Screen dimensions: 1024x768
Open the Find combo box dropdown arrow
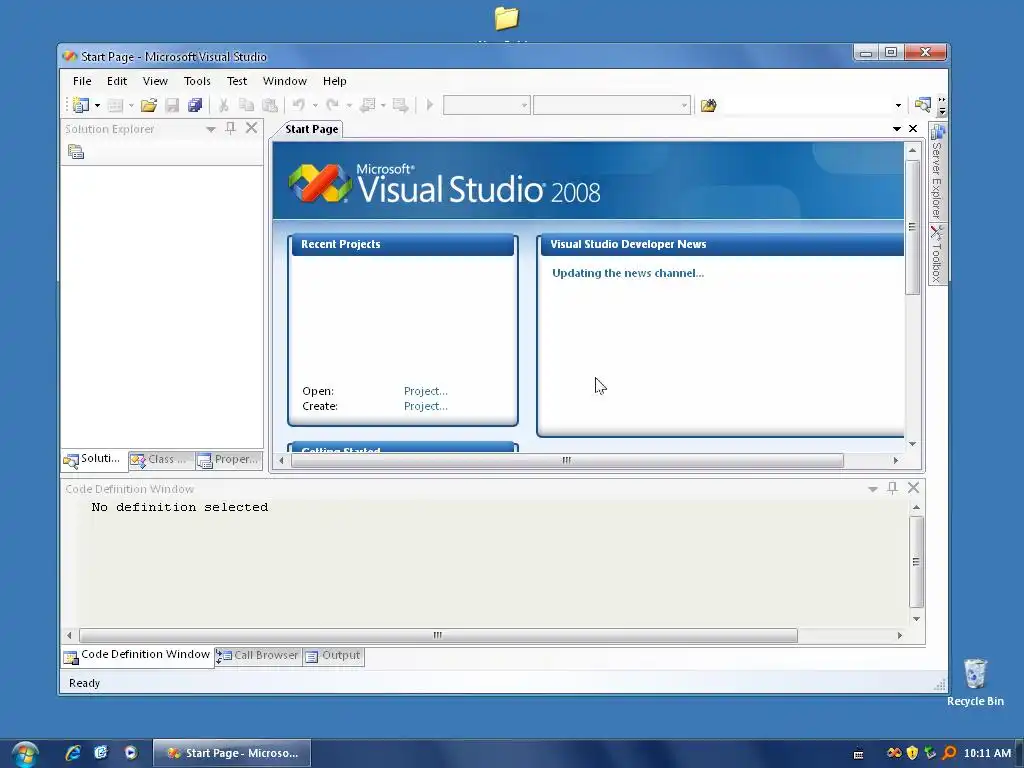pos(898,105)
